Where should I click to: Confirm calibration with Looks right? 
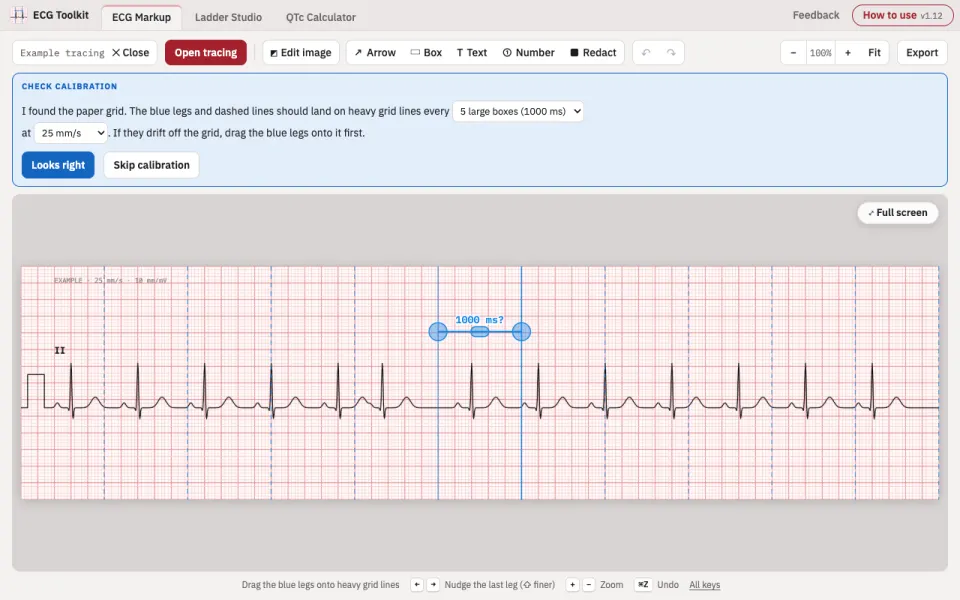[58, 165]
